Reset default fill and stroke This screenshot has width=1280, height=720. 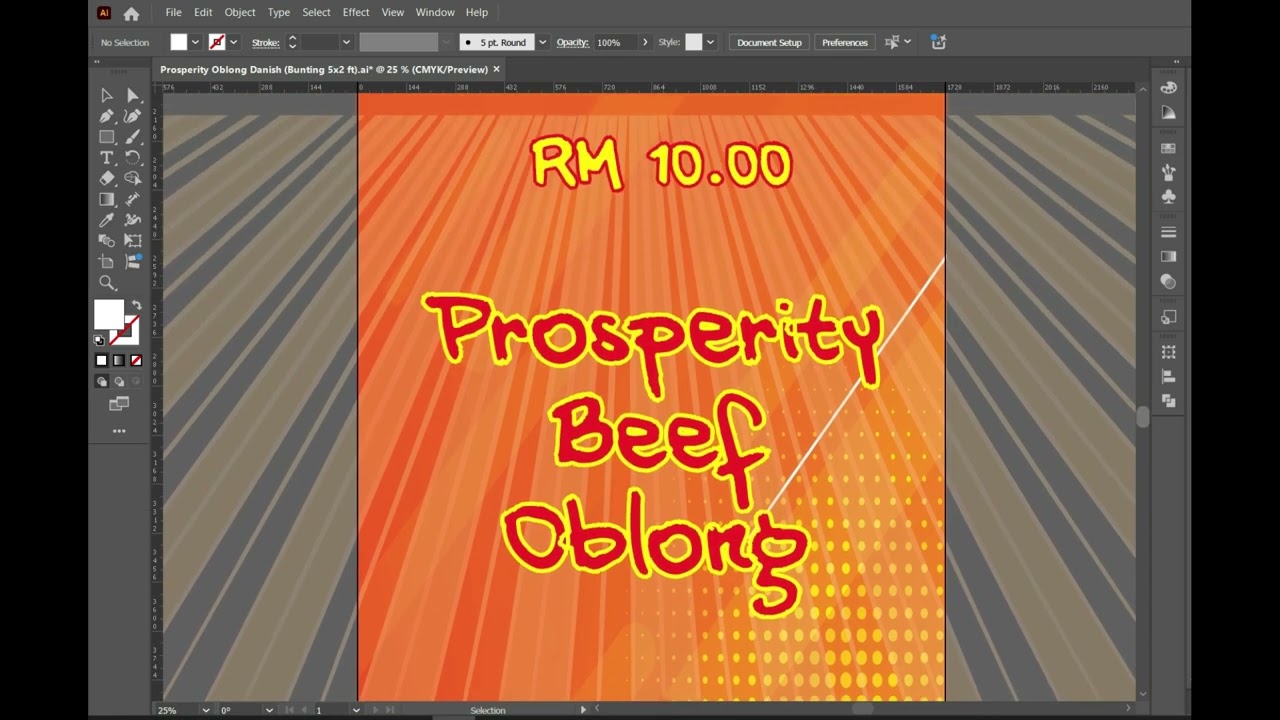(x=99, y=341)
